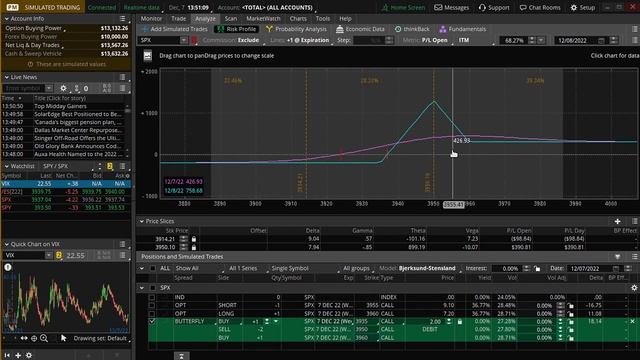Open the Setup gear menu
The height and width of the screenshot is (360, 640).
tap(582, 7)
